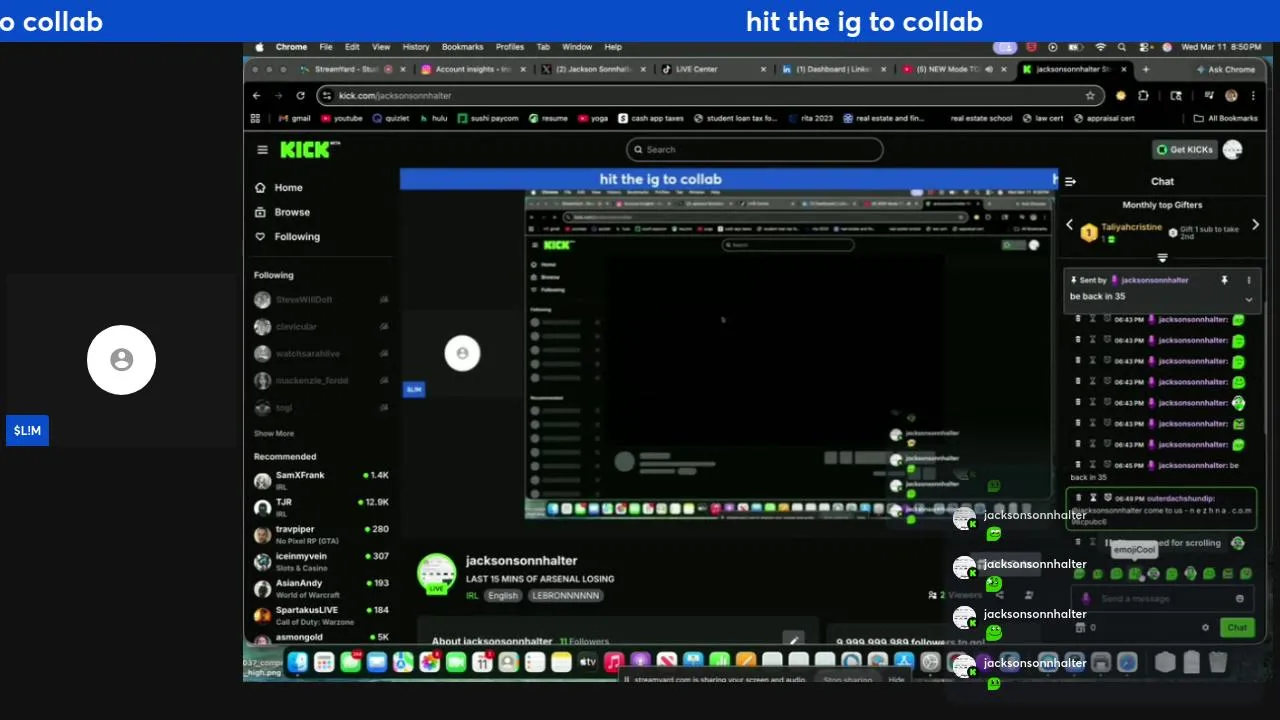The width and height of the screenshot is (1280, 720).
Task: Open pinned message options menu
Action: pos(1248,281)
